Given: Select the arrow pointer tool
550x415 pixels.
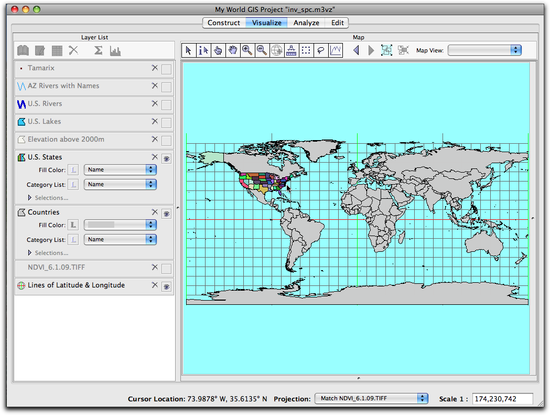Looking at the screenshot, I should 188,51.
